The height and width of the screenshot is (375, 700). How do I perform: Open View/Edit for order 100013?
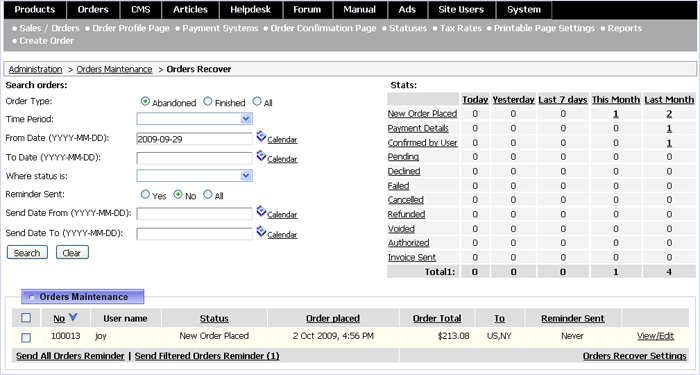point(655,336)
